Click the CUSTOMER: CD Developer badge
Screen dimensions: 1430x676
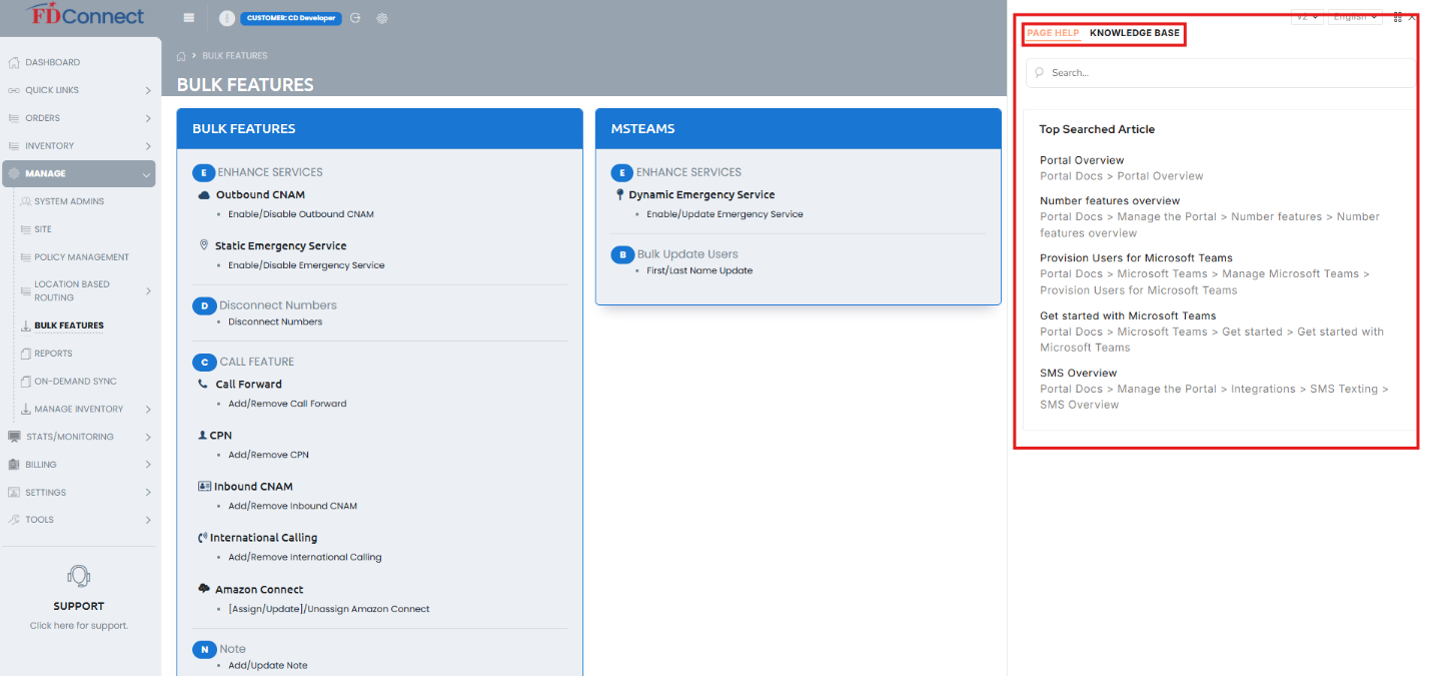(x=291, y=18)
